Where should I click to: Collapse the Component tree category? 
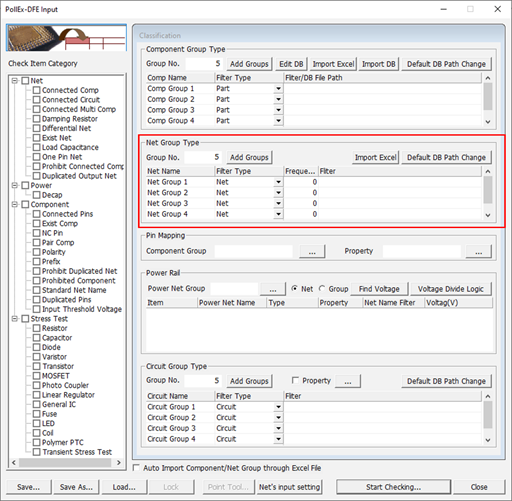pos(15,204)
